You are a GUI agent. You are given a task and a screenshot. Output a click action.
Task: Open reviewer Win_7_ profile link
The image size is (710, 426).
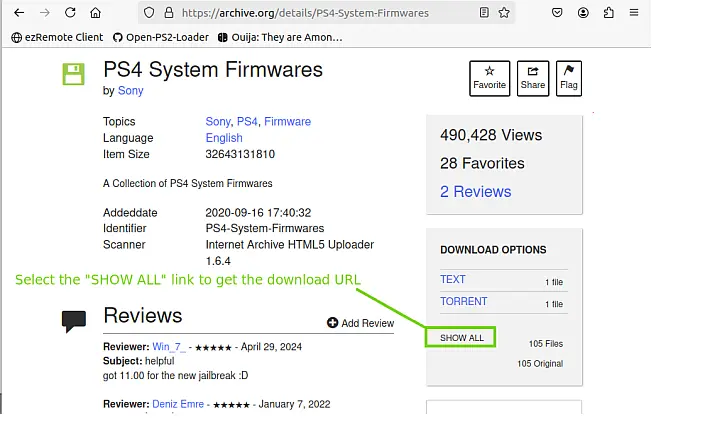click(x=169, y=347)
